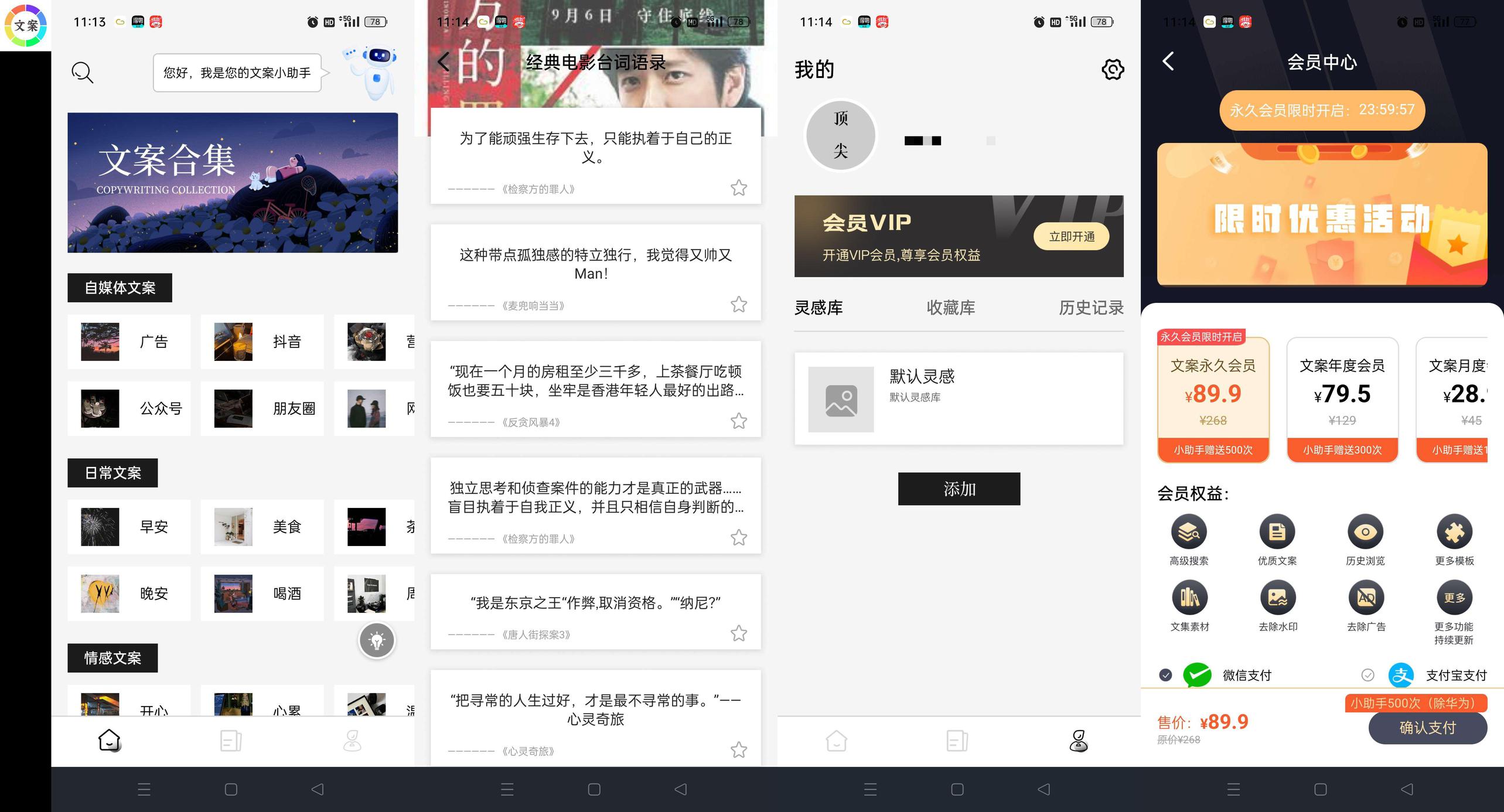The height and width of the screenshot is (812, 1504).
Task: Choose 文案年度会员 plan card
Action: click(x=1342, y=400)
